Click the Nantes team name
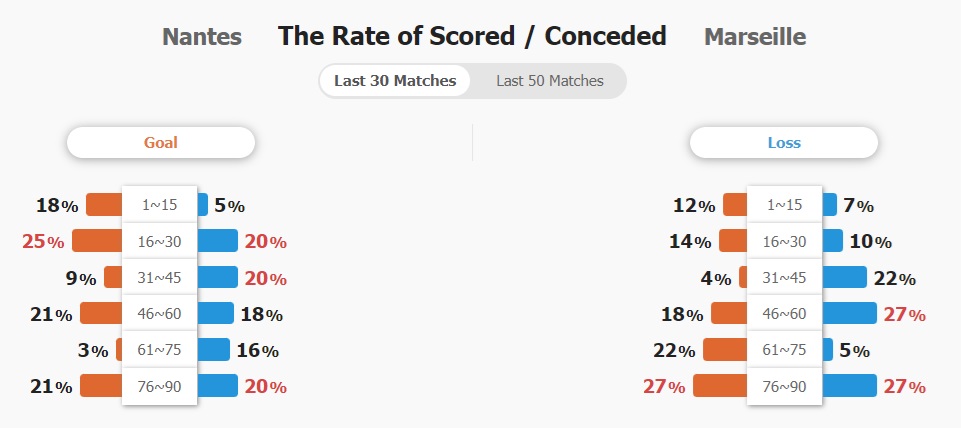961x428 pixels. [202, 37]
